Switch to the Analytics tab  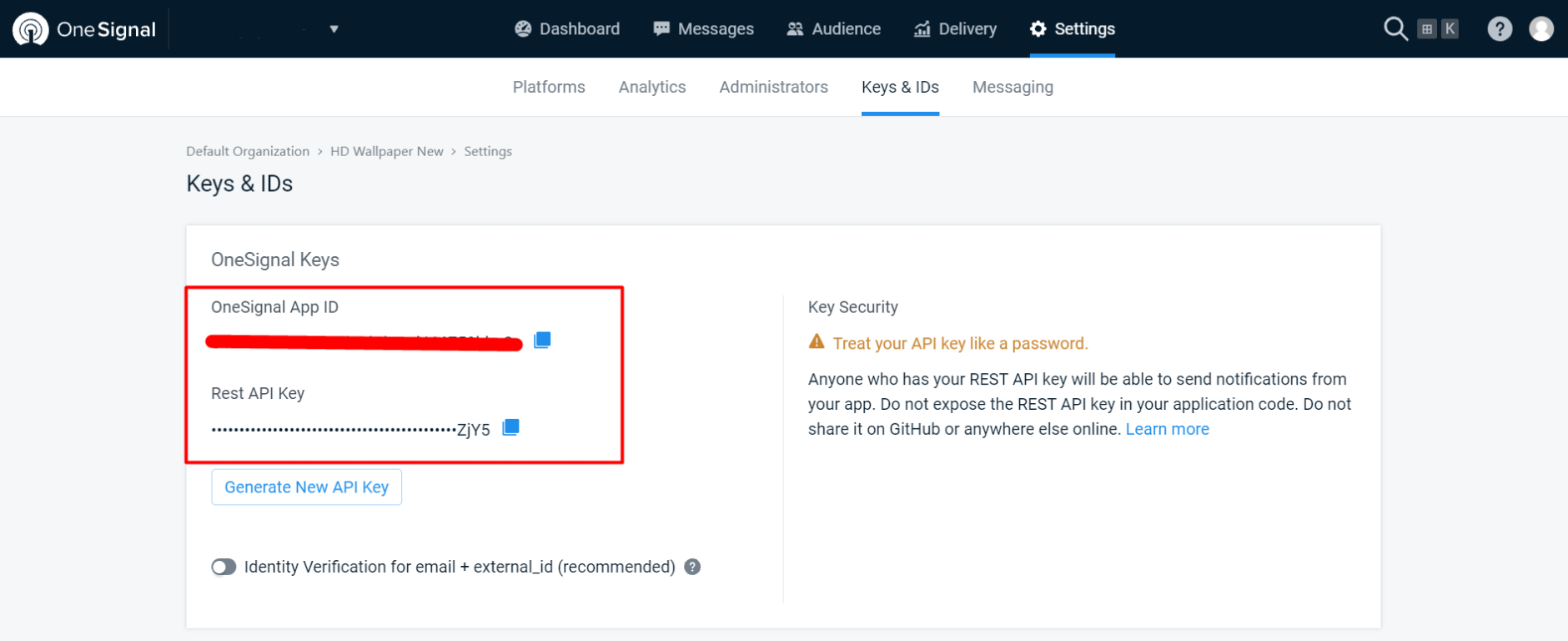(652, 87)
